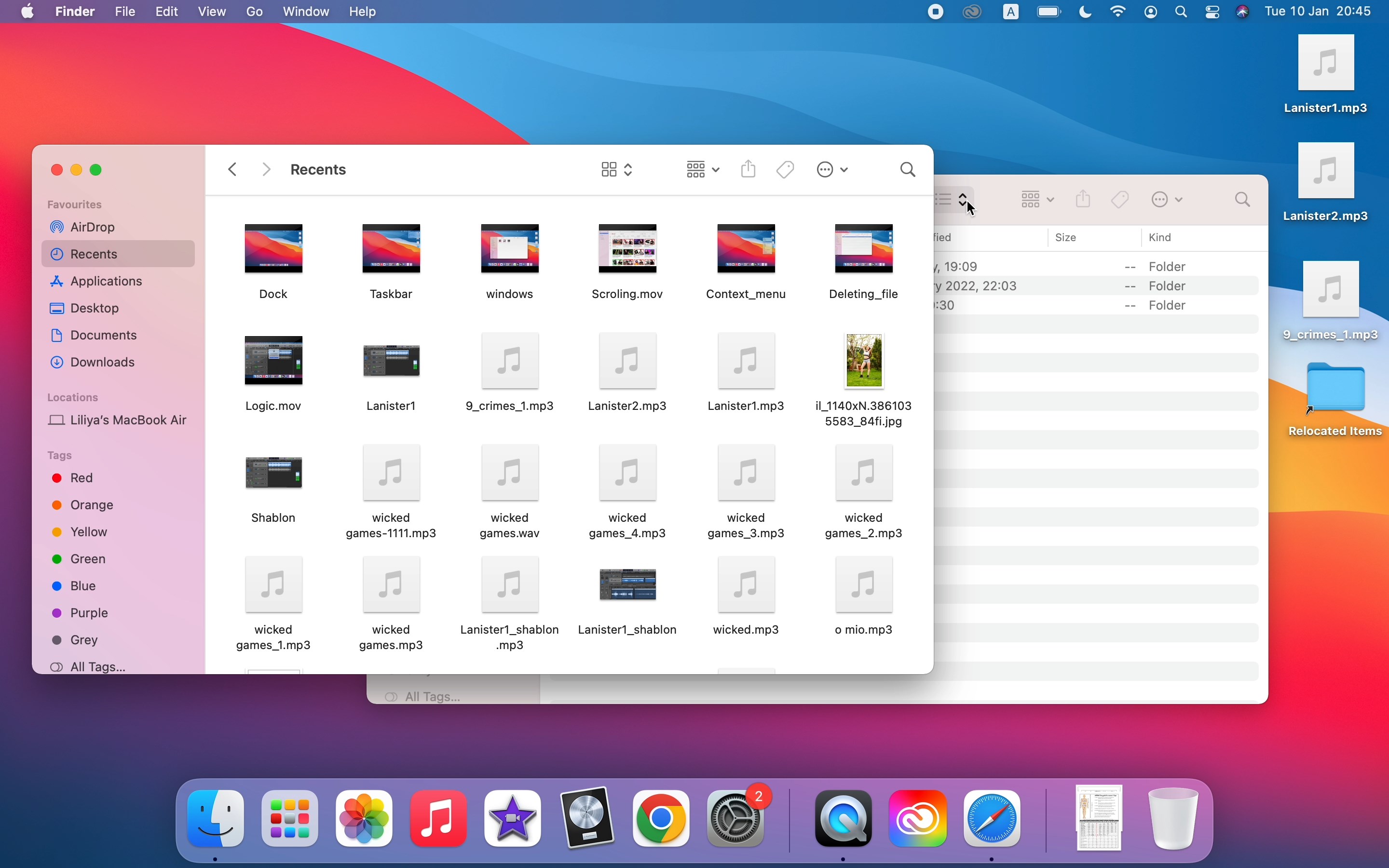
Task: Select il_1140xN image file thumbnail
Action: (865, 361)
